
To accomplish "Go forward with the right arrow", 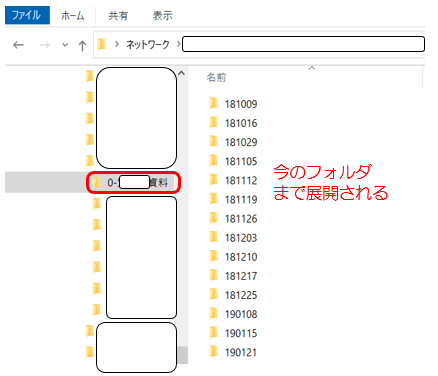I will tap(44, 45).
